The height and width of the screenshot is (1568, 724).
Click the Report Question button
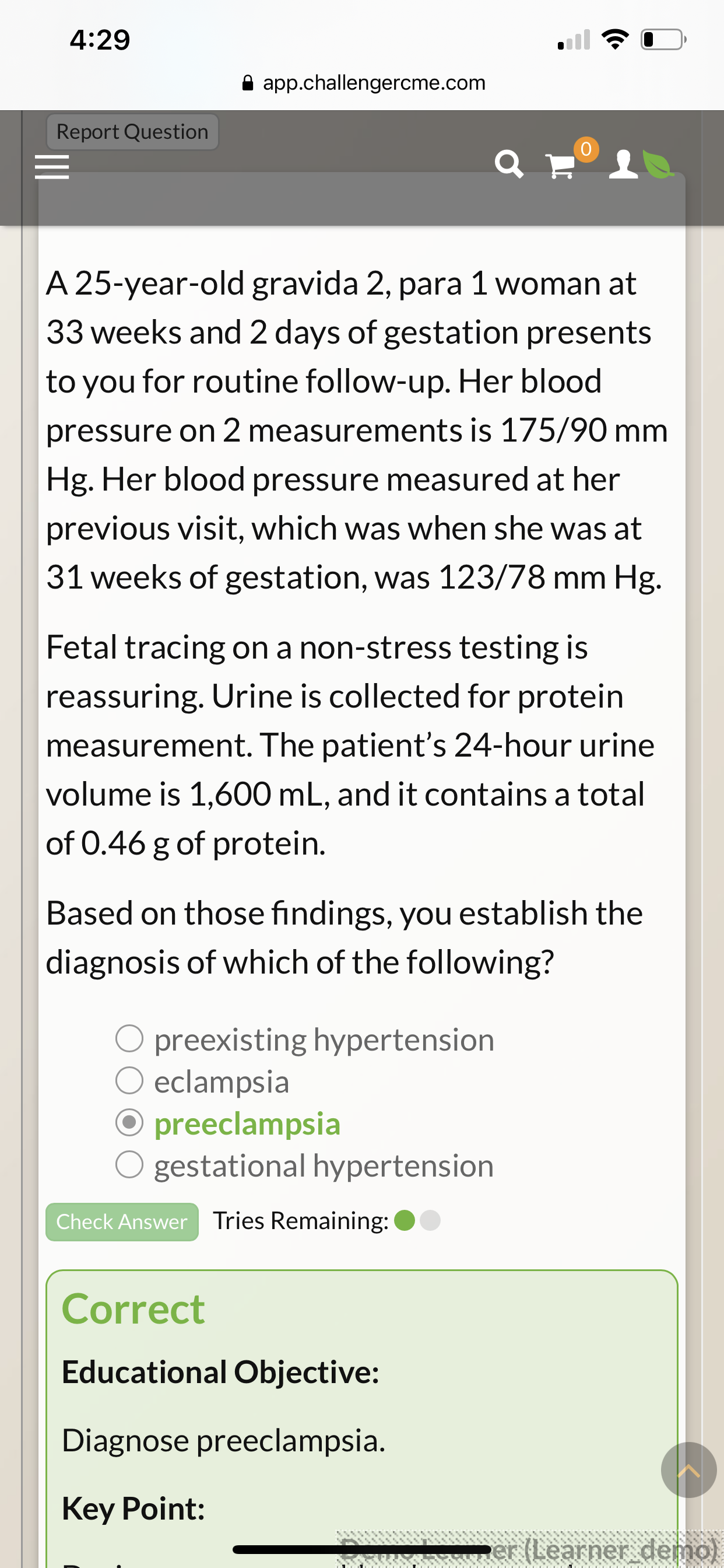click(x=133, y=131)
